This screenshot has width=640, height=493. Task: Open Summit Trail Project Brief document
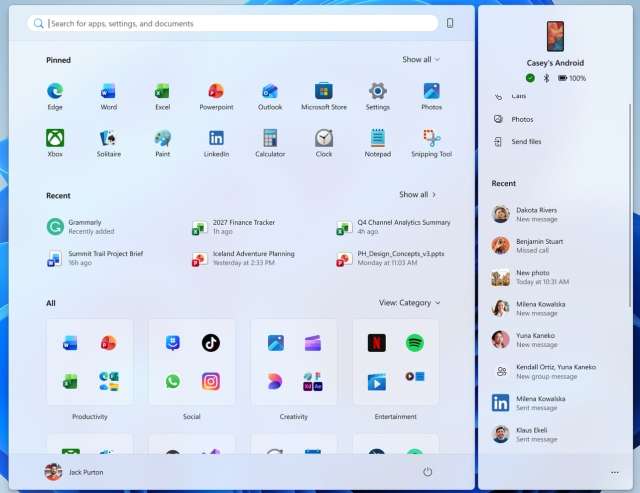[95, 258]
